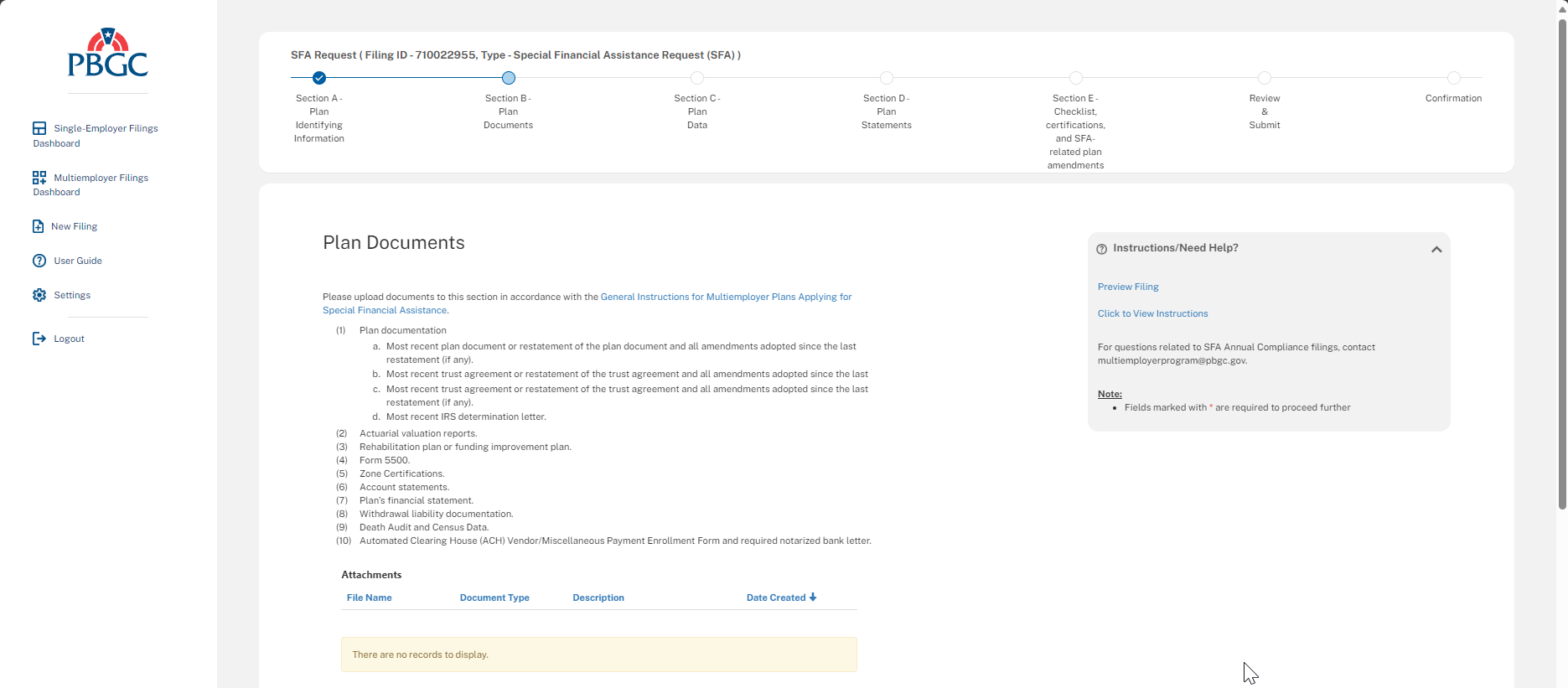The width and height of the screenshot is (1568, 688).
Task: Click to View Instructions link
Action: [x=1152, y=313]
